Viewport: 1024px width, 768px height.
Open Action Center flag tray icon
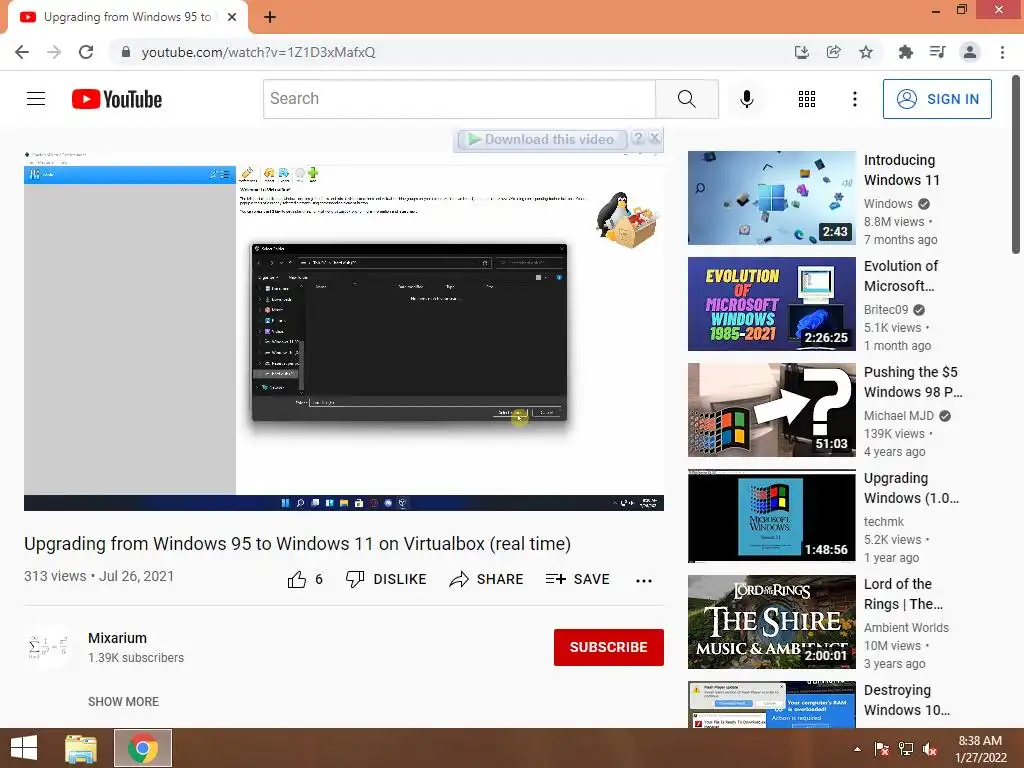pos(881,749)
